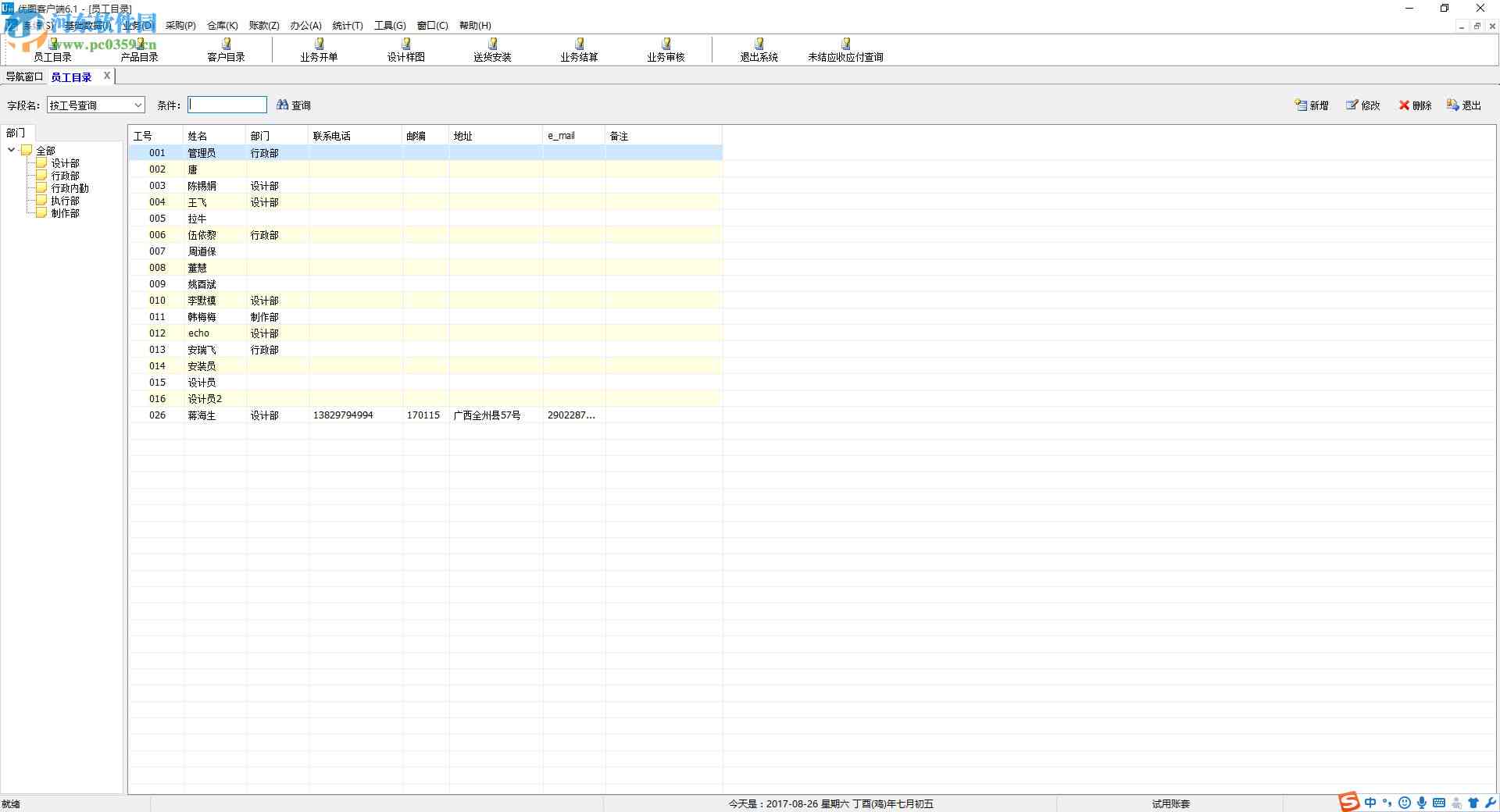Launch 业务开单 from the toolbar
The image size is (1500, 812).
coord(319,50)
